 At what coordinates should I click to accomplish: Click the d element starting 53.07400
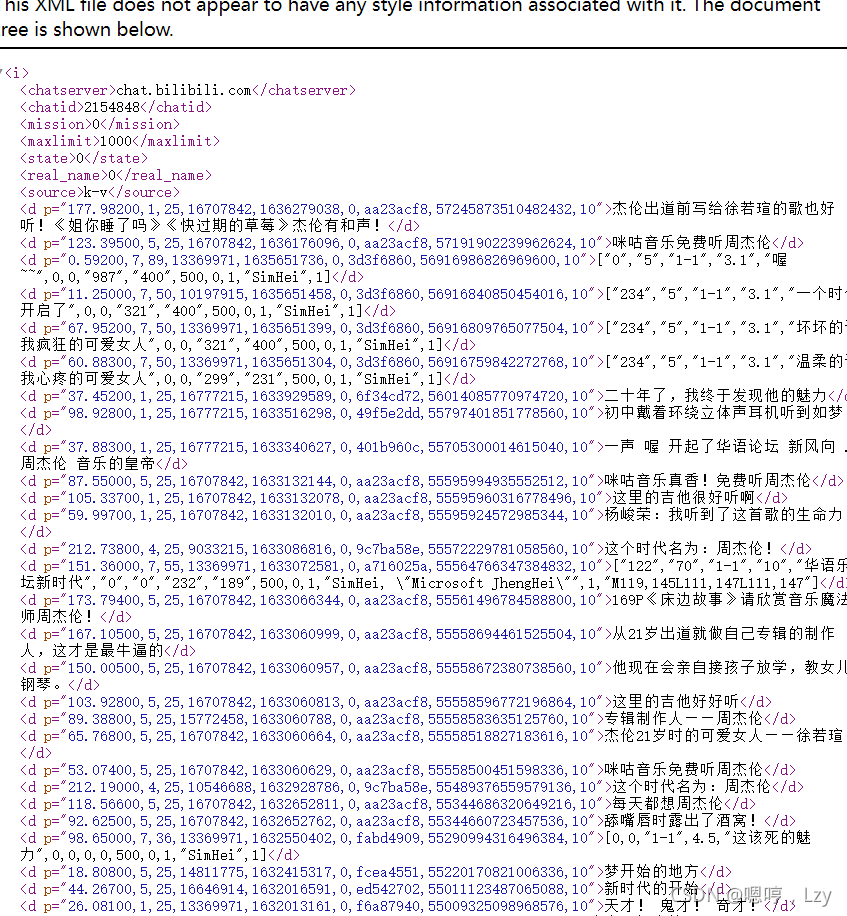tap(408, 770)
